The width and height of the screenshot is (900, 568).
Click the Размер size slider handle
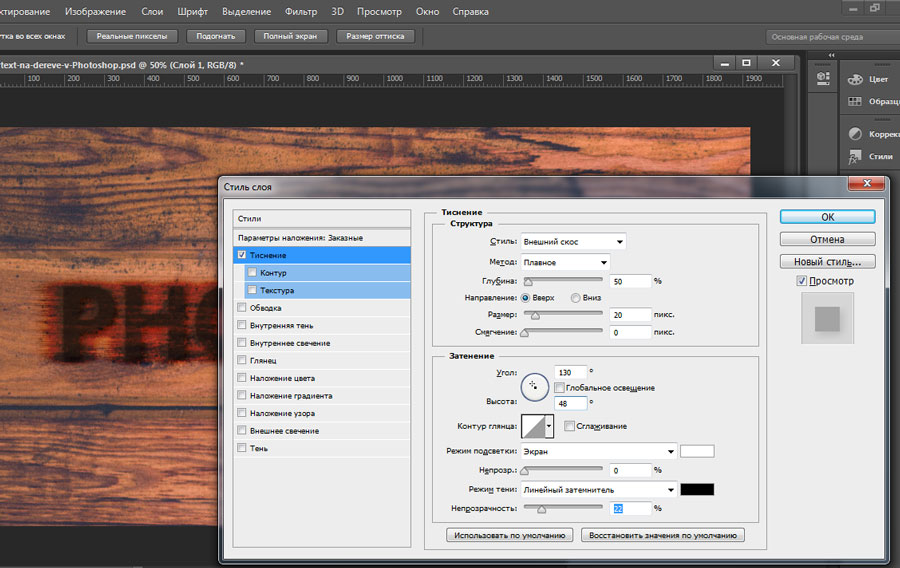coord(535,316)
